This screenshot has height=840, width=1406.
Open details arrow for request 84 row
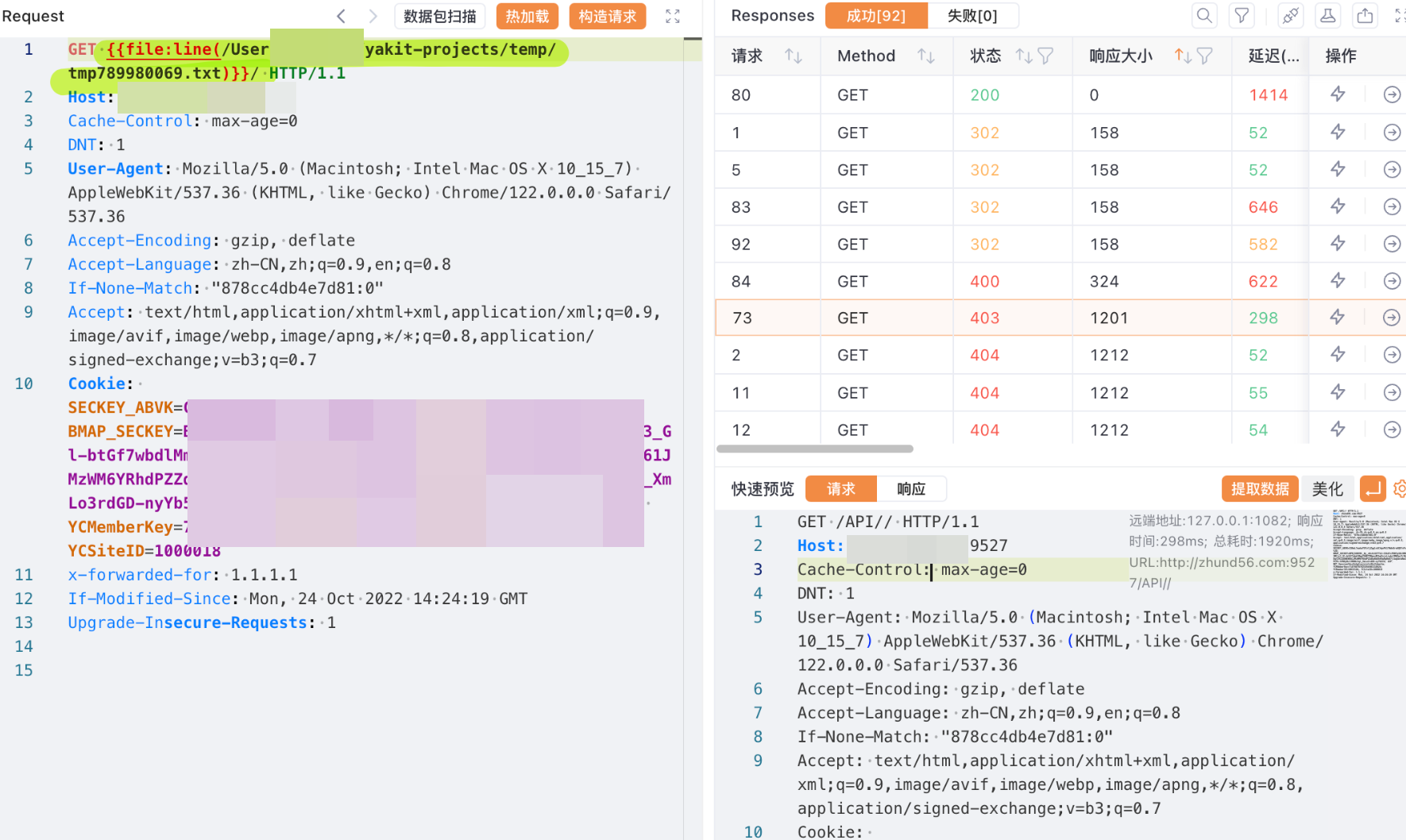(x=1392, y=281)
